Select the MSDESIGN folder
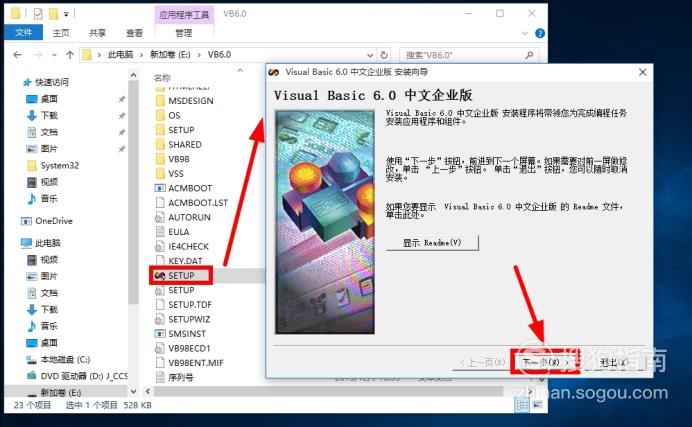The image size is (692, 427). point(191,101)
